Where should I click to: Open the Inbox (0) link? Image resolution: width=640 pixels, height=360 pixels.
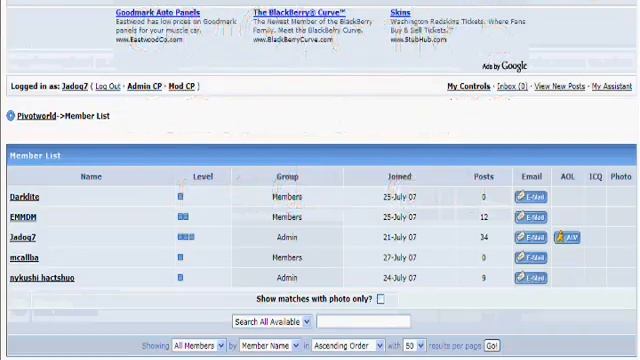[x=512, y=86]
